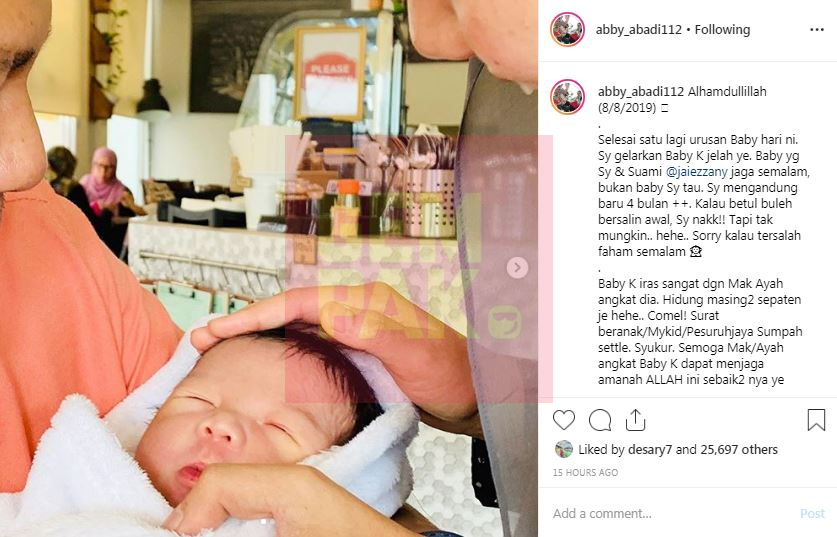837x537 pixels.
Task: Open abby_abadi112 username in the header
Action: click(x=638, y=30)
